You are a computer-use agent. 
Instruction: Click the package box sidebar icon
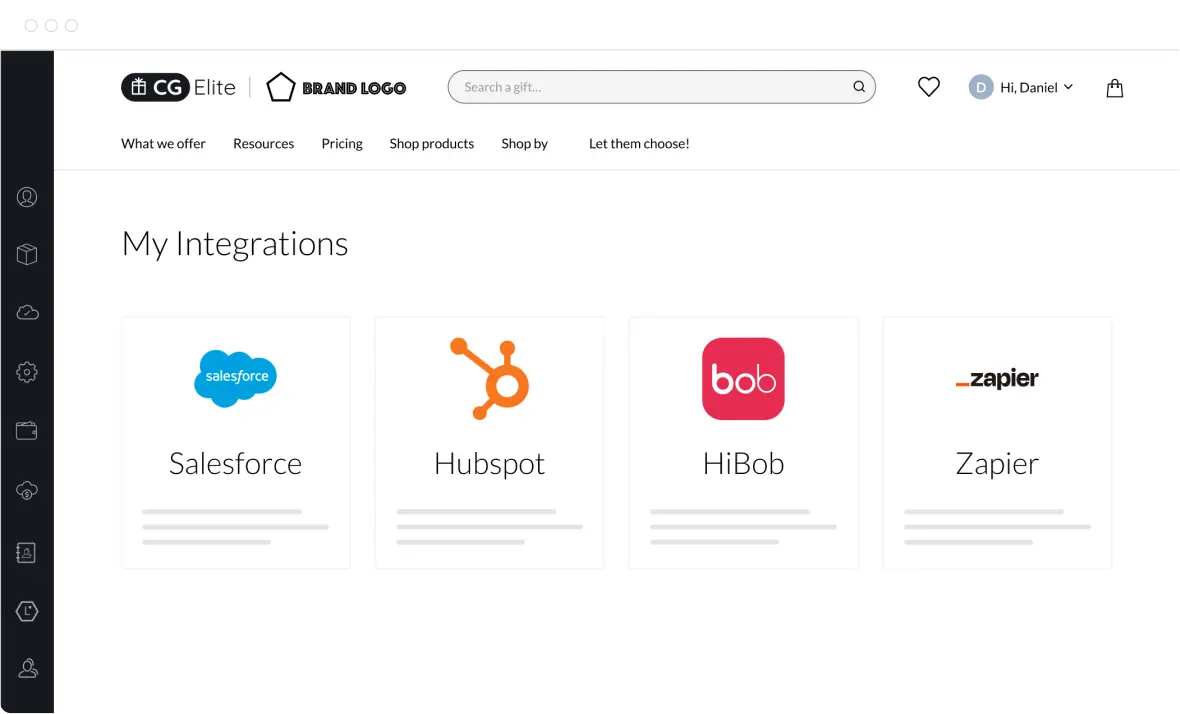pyautogui.click(x=27, y=255)
